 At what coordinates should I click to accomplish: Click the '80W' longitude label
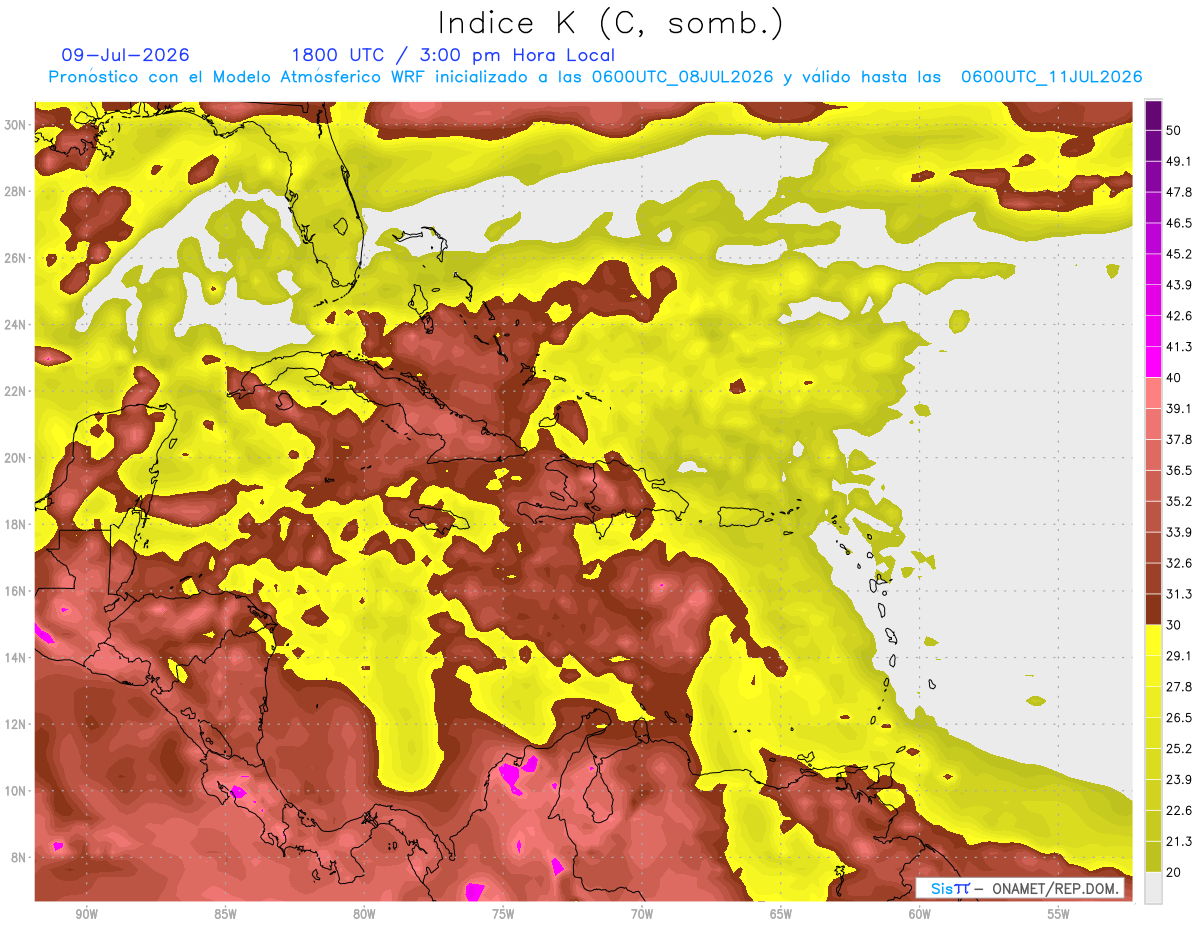(364, 915)
